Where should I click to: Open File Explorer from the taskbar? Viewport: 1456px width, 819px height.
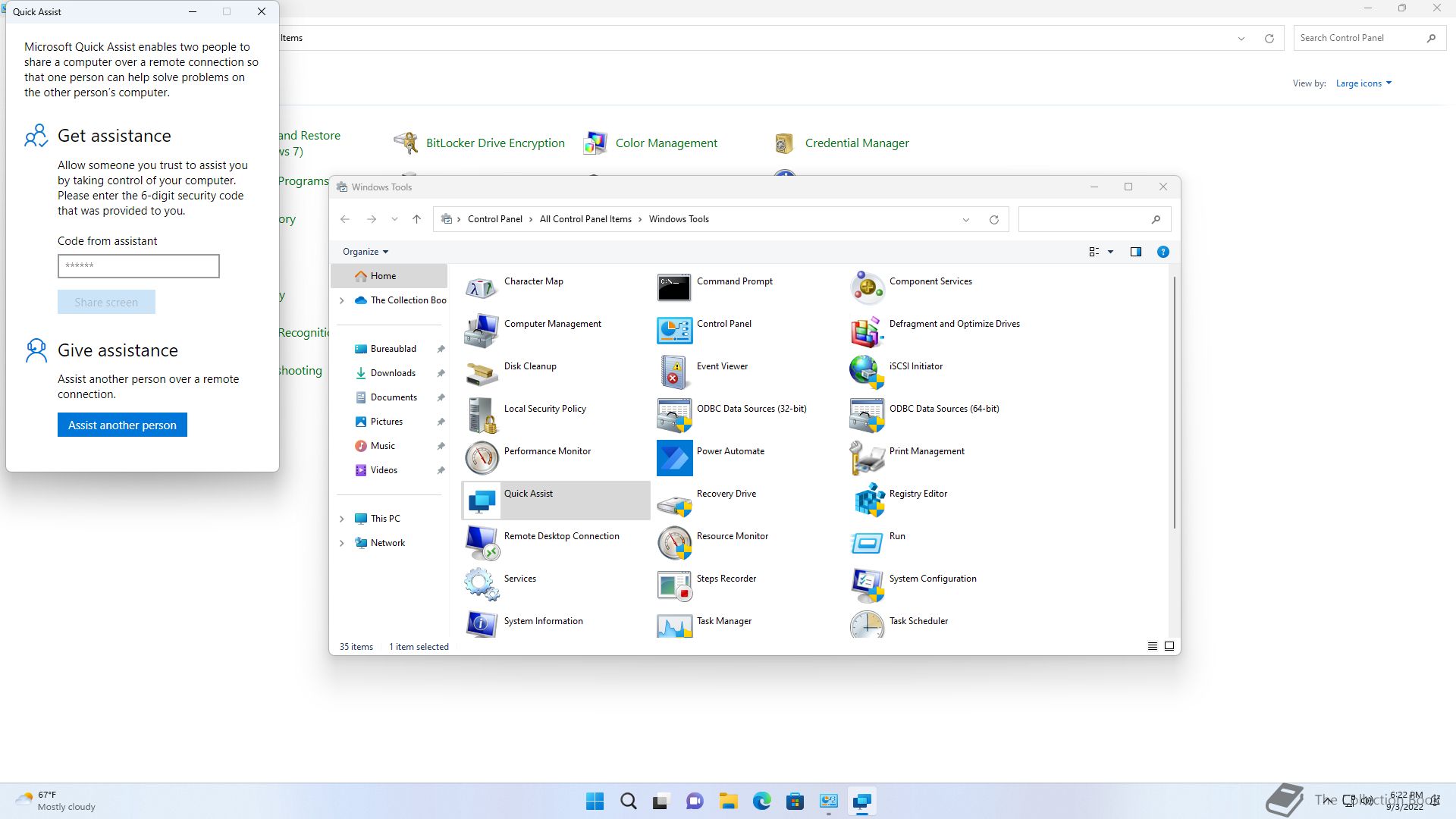click(x=729, y=801)
